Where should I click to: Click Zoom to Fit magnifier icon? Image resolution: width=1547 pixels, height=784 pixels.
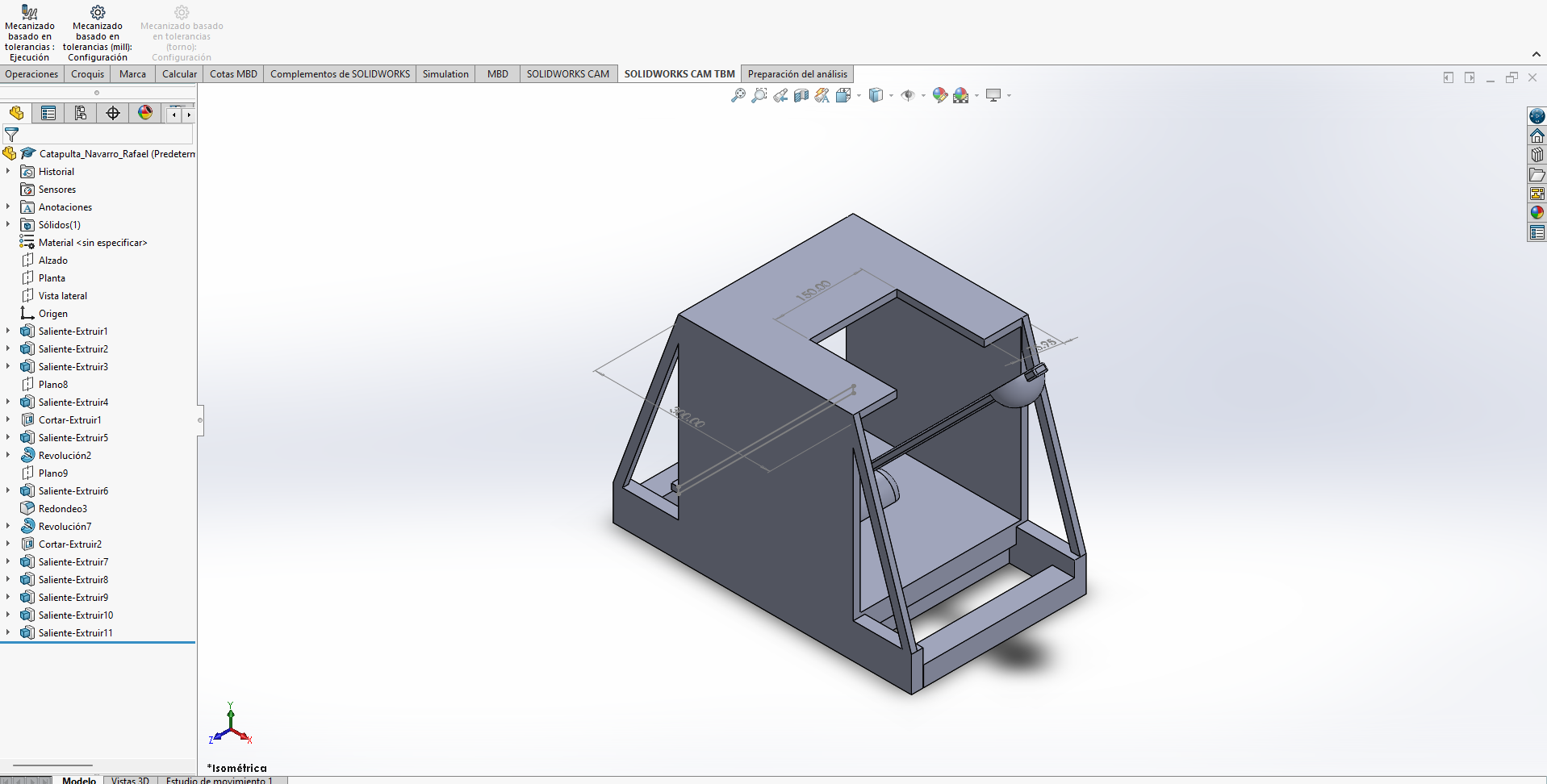738,95
